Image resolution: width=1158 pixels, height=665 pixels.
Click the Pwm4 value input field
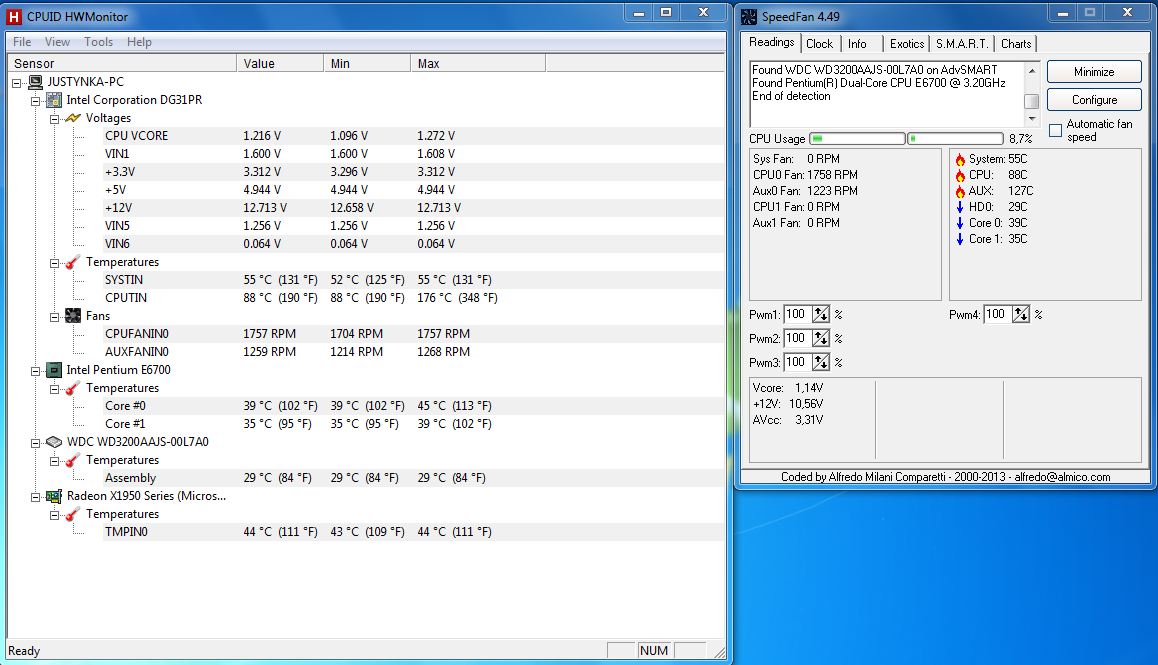pyautogui.click(x=998, y=315)
